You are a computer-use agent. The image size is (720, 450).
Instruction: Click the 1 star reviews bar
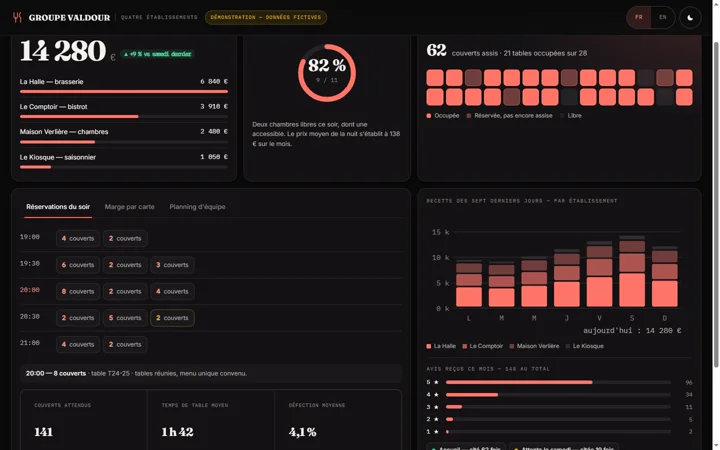559,432
